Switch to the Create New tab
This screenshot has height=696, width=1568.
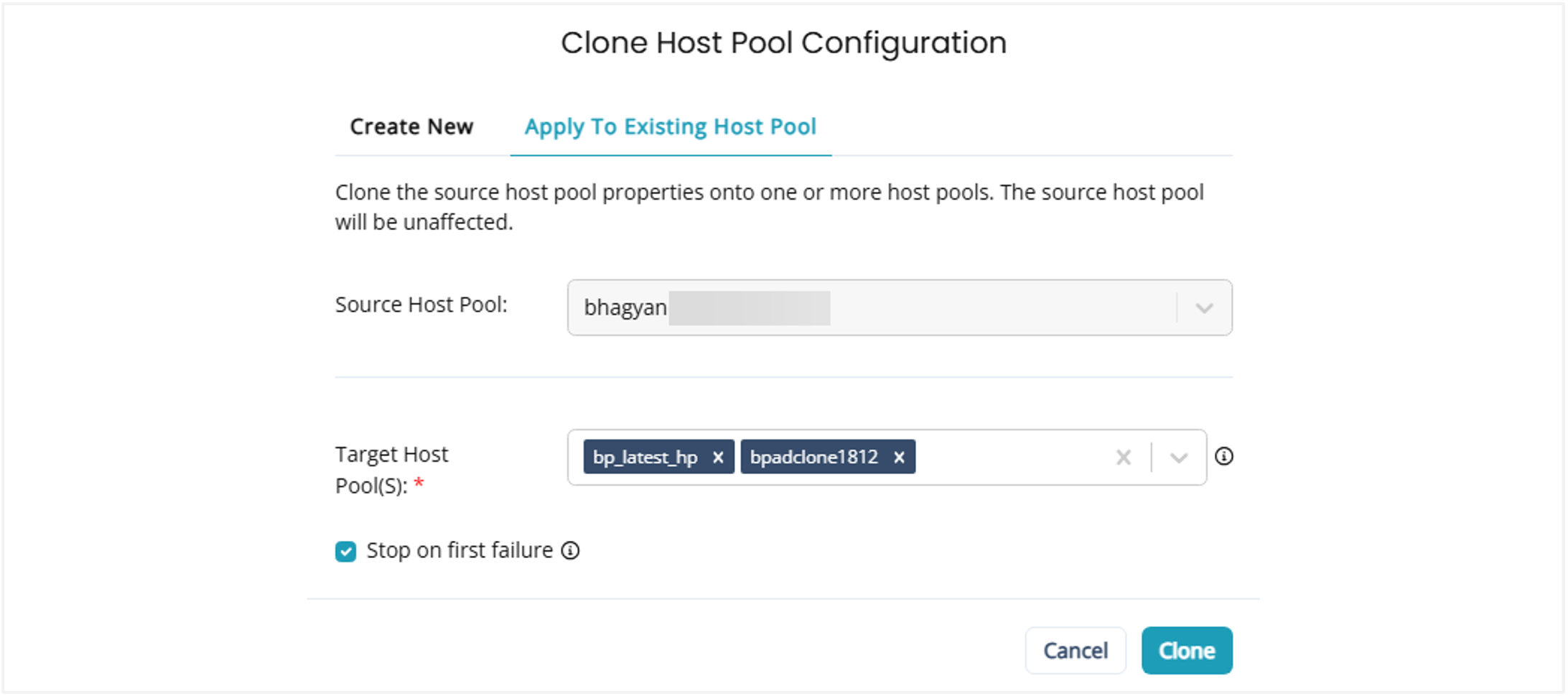411,127
